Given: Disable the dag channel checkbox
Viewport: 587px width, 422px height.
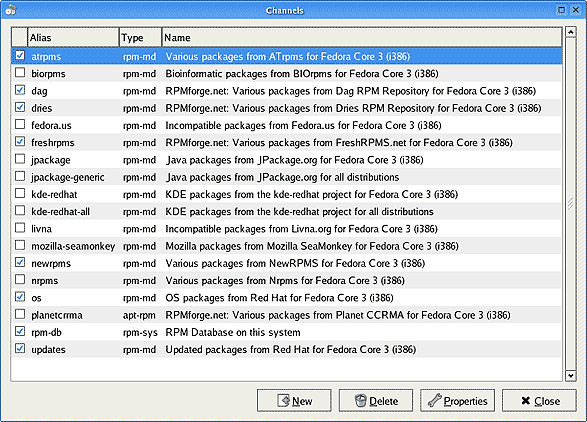Looking at the screenshot, I should 20,90.
